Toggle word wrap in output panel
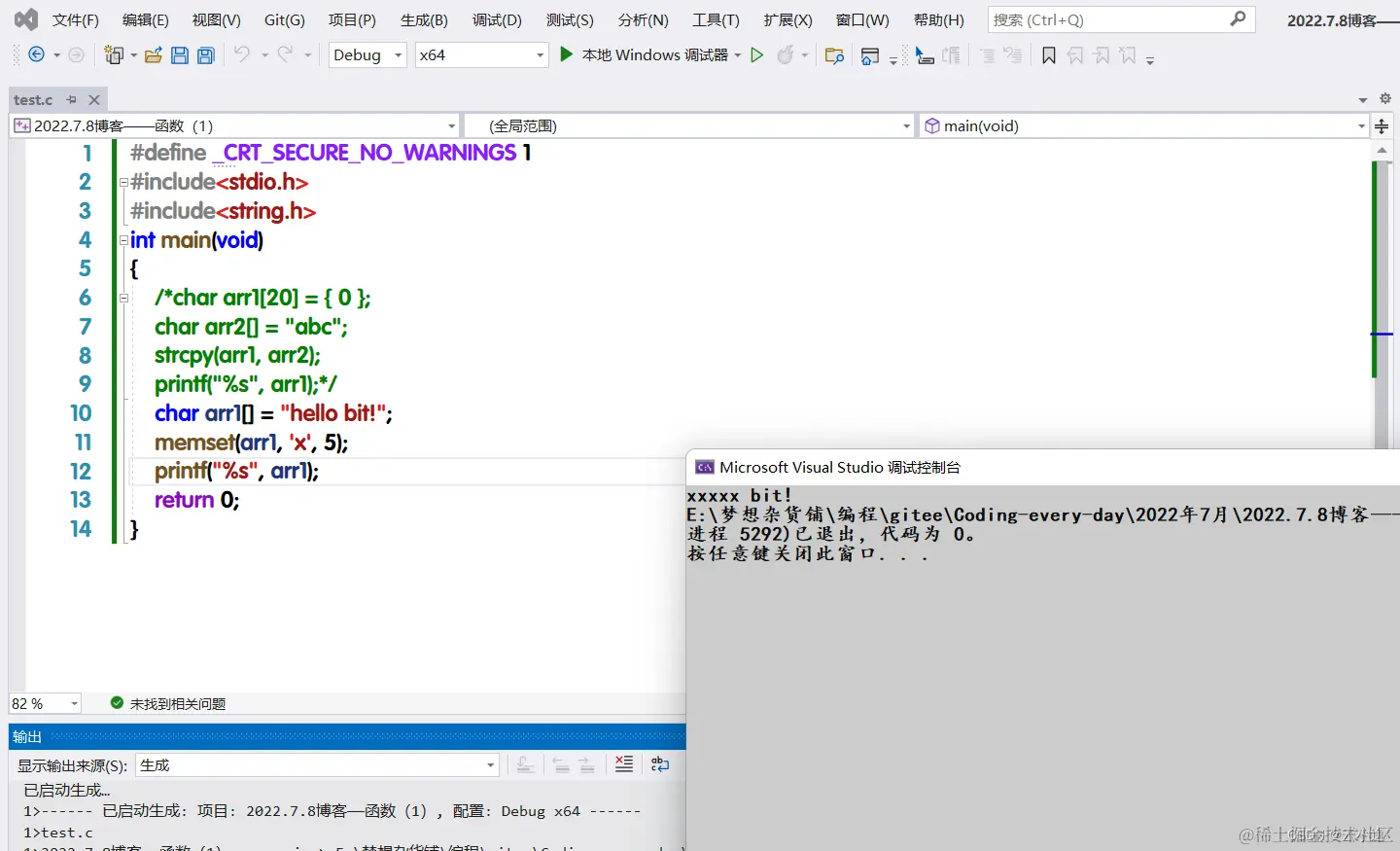Image resolution: width=1400 pixels, height=851 pixels. click(660, 764)
